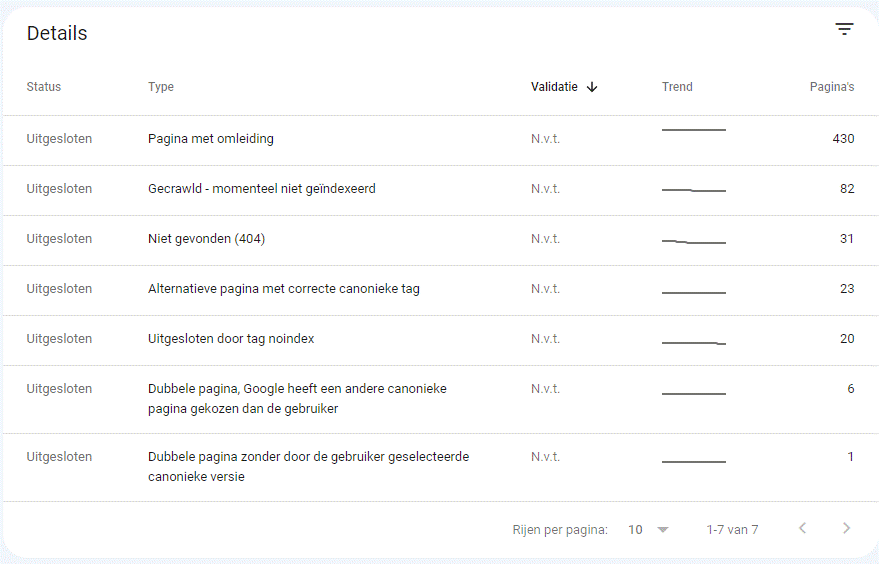This screenshot has height=564, width=879.
Task: Go to previous page chevron
Action: coord(803,528)
